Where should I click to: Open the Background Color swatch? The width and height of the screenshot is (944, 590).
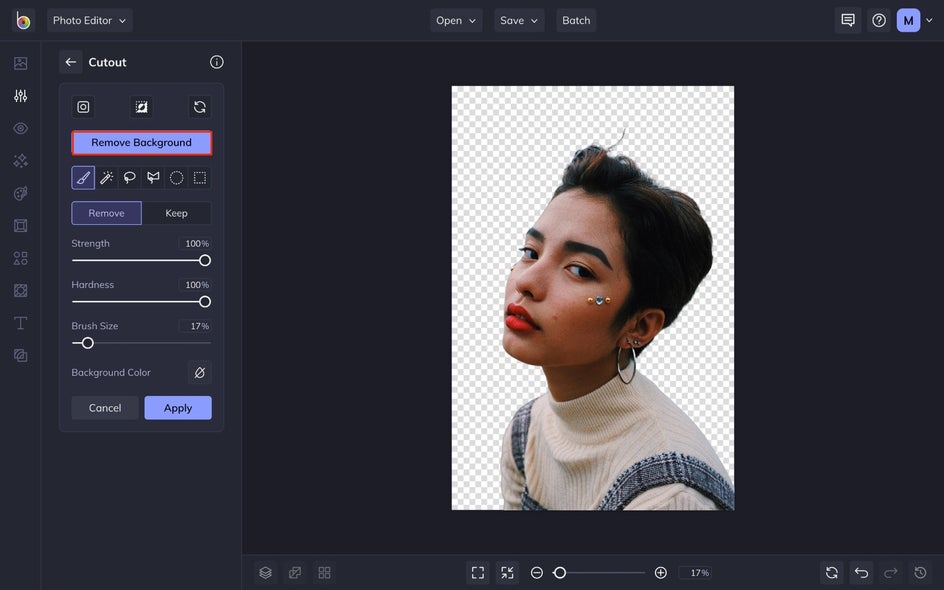[200, 373]
